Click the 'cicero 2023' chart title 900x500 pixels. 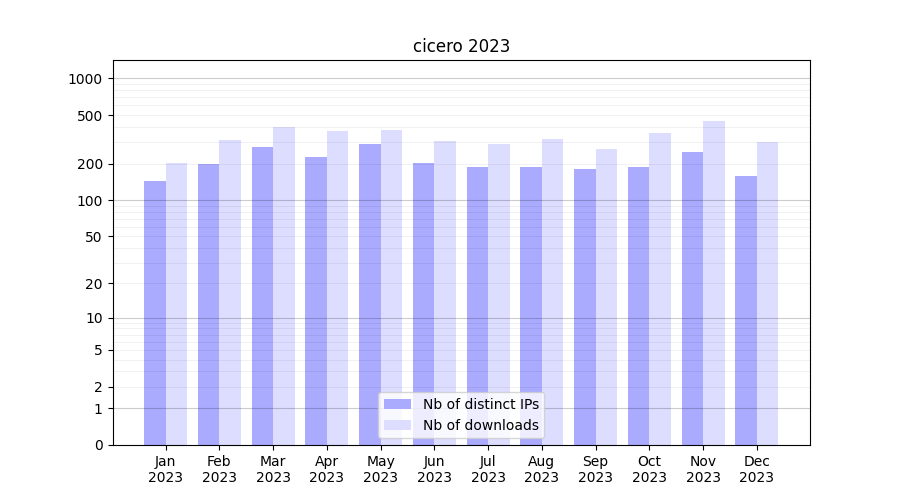[x=461, y=46]
